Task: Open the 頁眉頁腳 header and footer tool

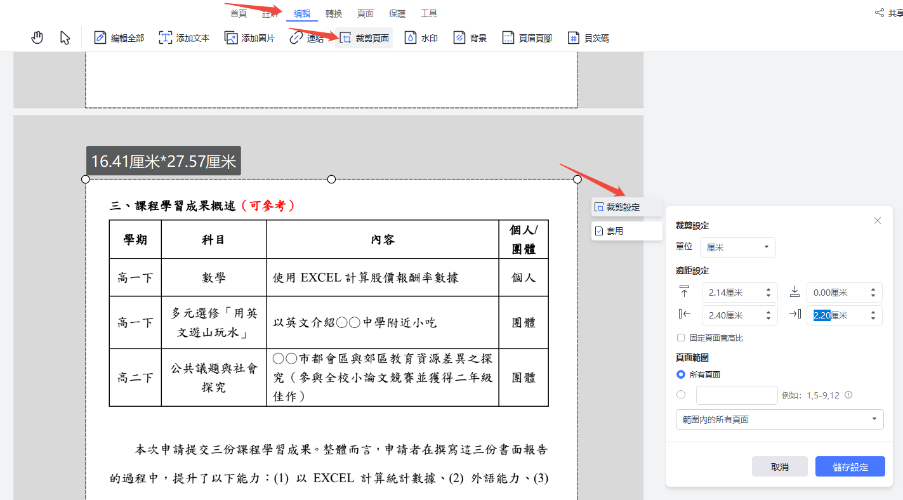Action: (527, 38)
